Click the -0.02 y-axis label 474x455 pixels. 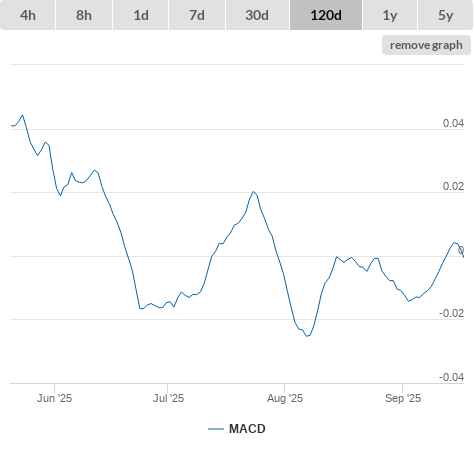(x=451, y=313)
